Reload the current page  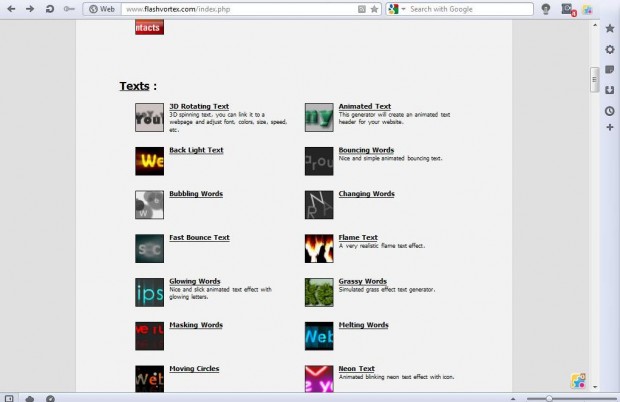pyautogui.click(x=49, y=9)
